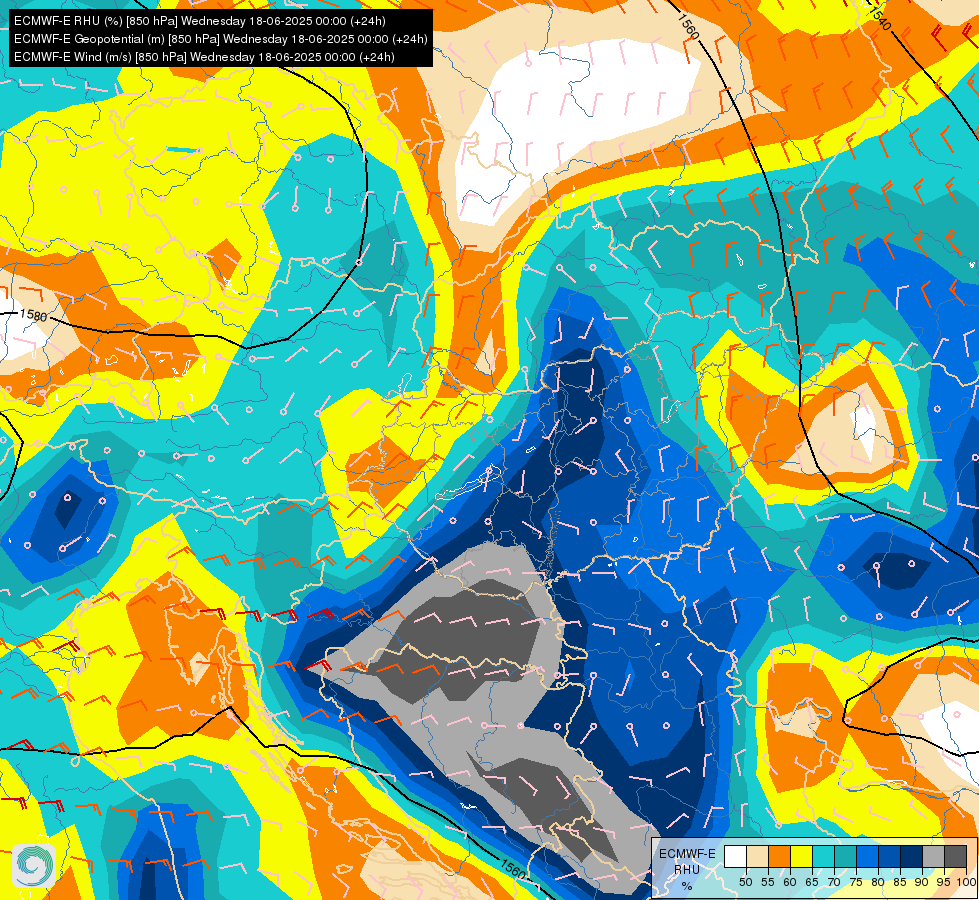Pick the light gray 90–95 legend swatch
Screen dimensions: 979x900
pyautogui.click(x=933, y=856)
